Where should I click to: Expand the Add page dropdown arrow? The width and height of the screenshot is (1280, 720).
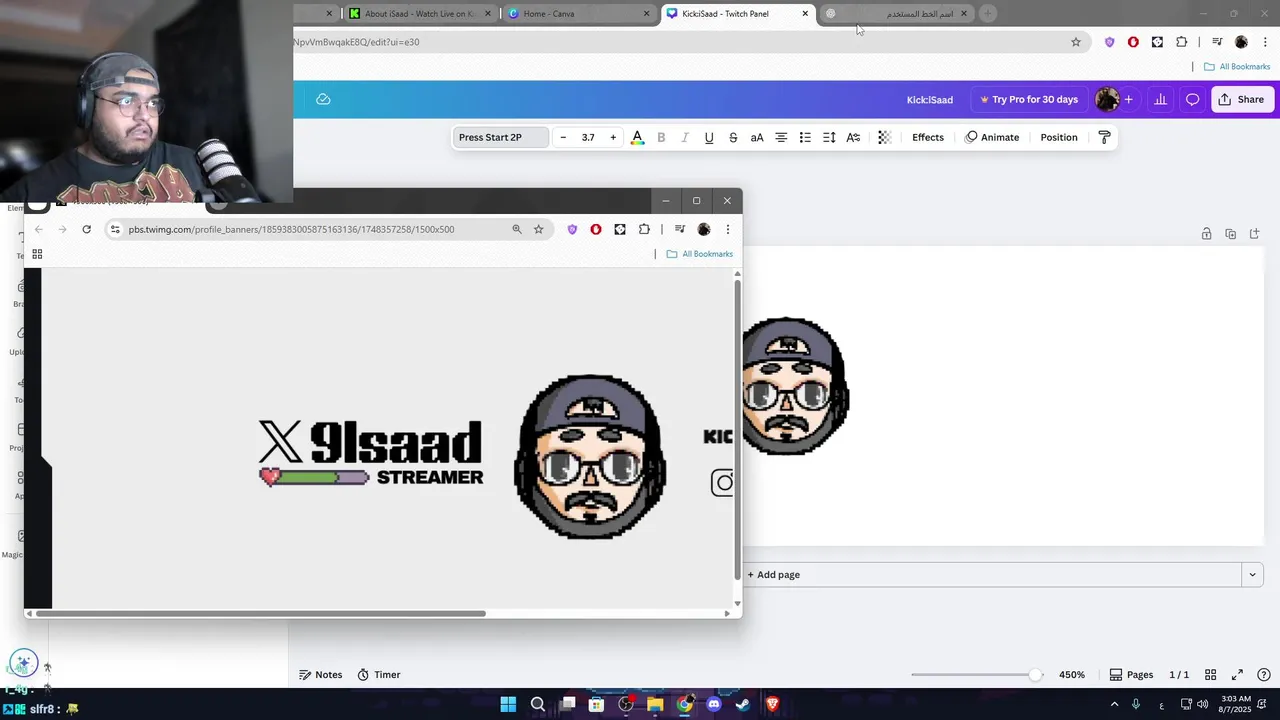pos(1252,575)
